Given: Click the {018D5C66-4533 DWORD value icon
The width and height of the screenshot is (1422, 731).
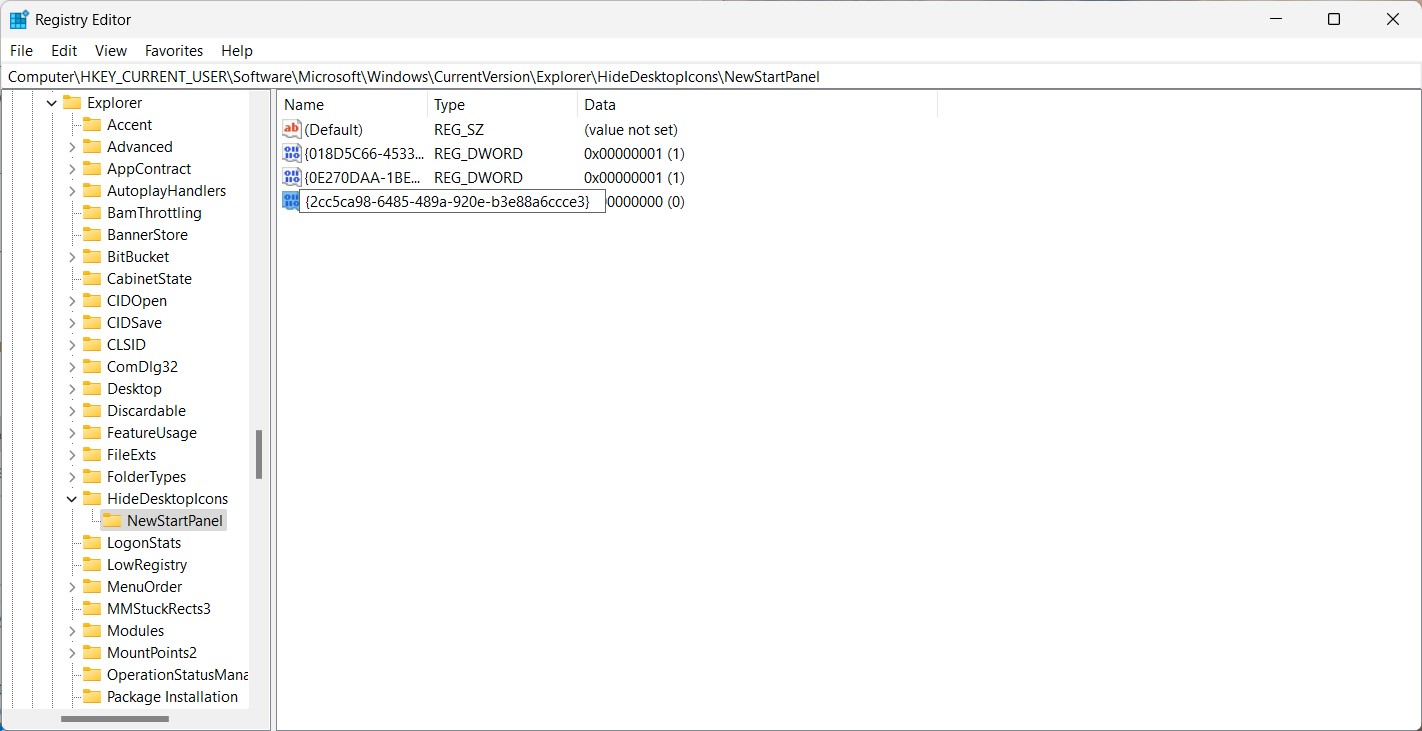Looking at the screenshot, I should coord(292,153).
